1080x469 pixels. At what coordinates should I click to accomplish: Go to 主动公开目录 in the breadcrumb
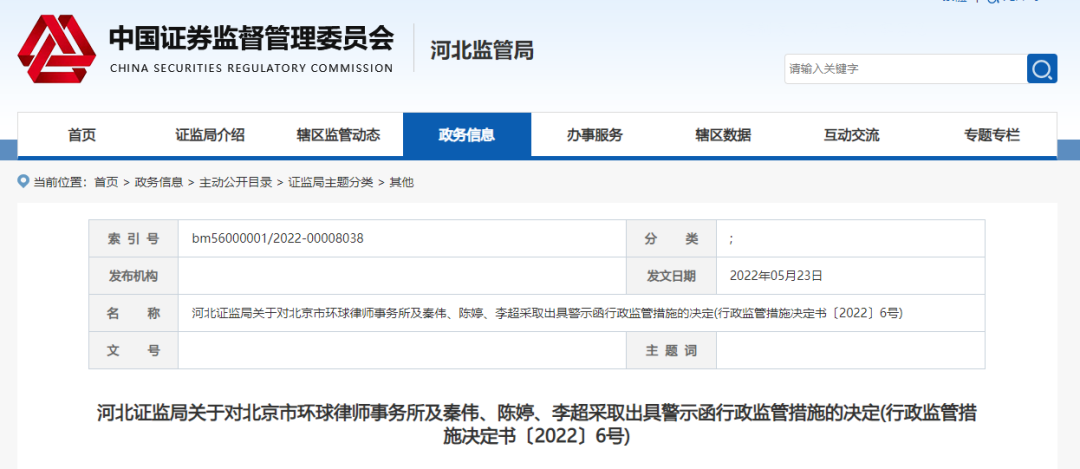pos(236,183)
